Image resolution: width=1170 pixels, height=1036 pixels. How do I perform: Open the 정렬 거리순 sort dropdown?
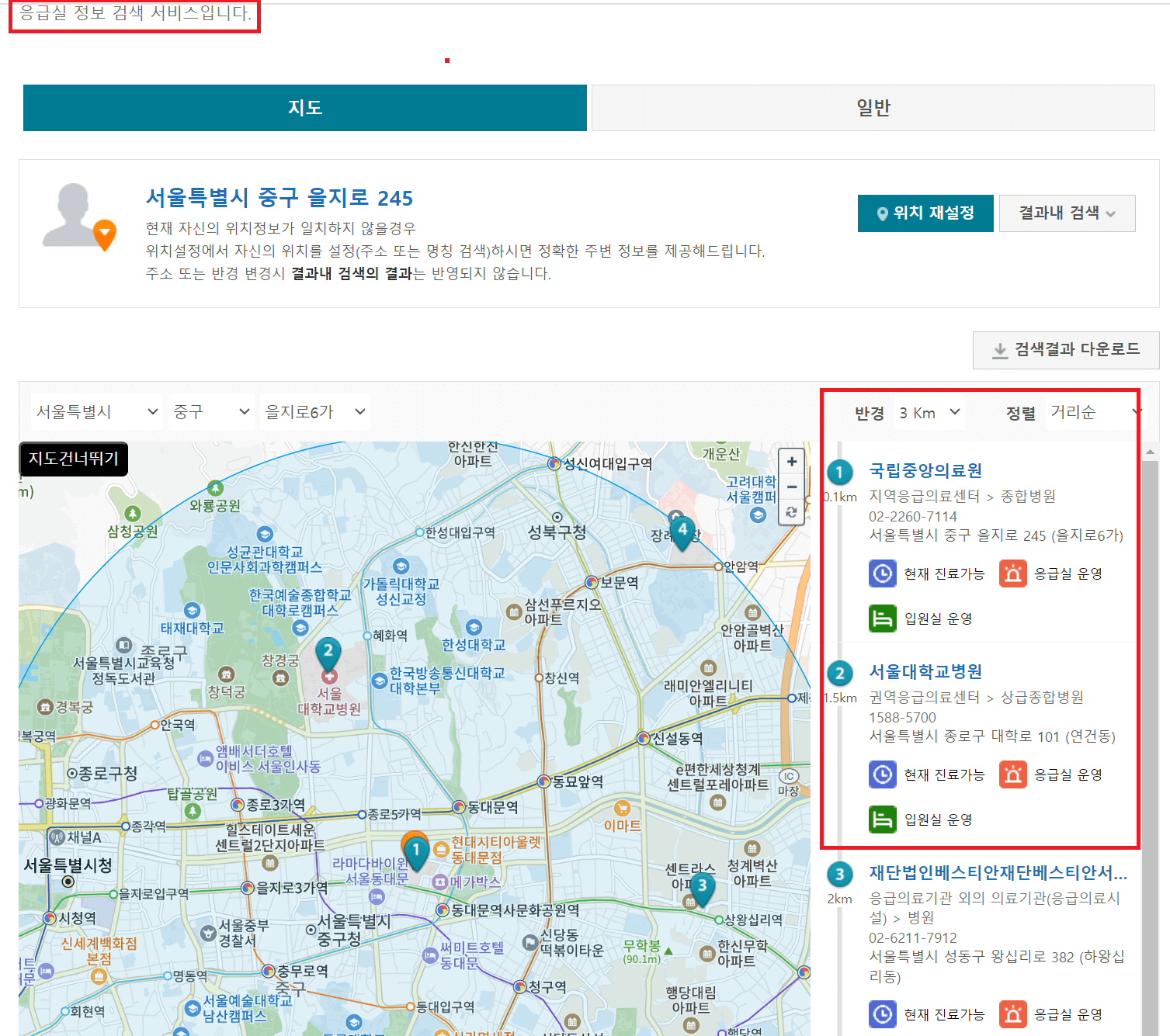pos(1096,413)
